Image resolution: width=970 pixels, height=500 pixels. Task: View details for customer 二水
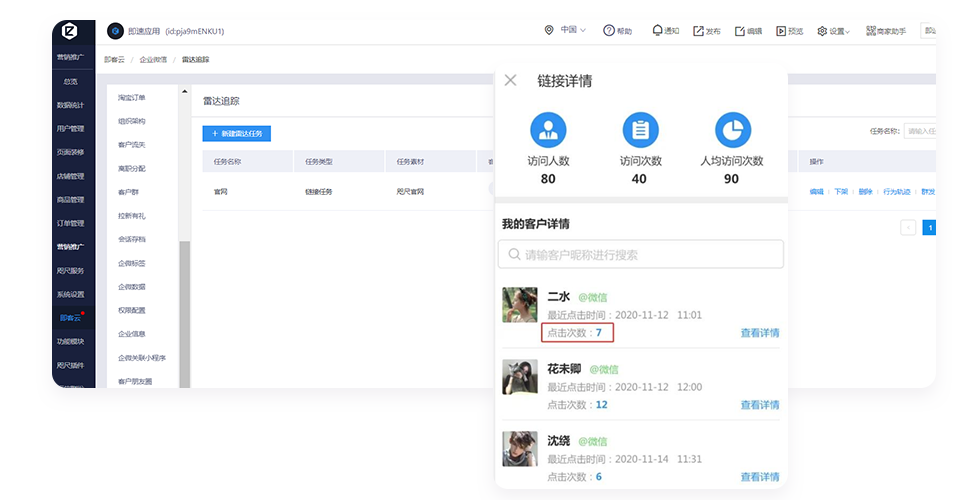click(759, 333)
